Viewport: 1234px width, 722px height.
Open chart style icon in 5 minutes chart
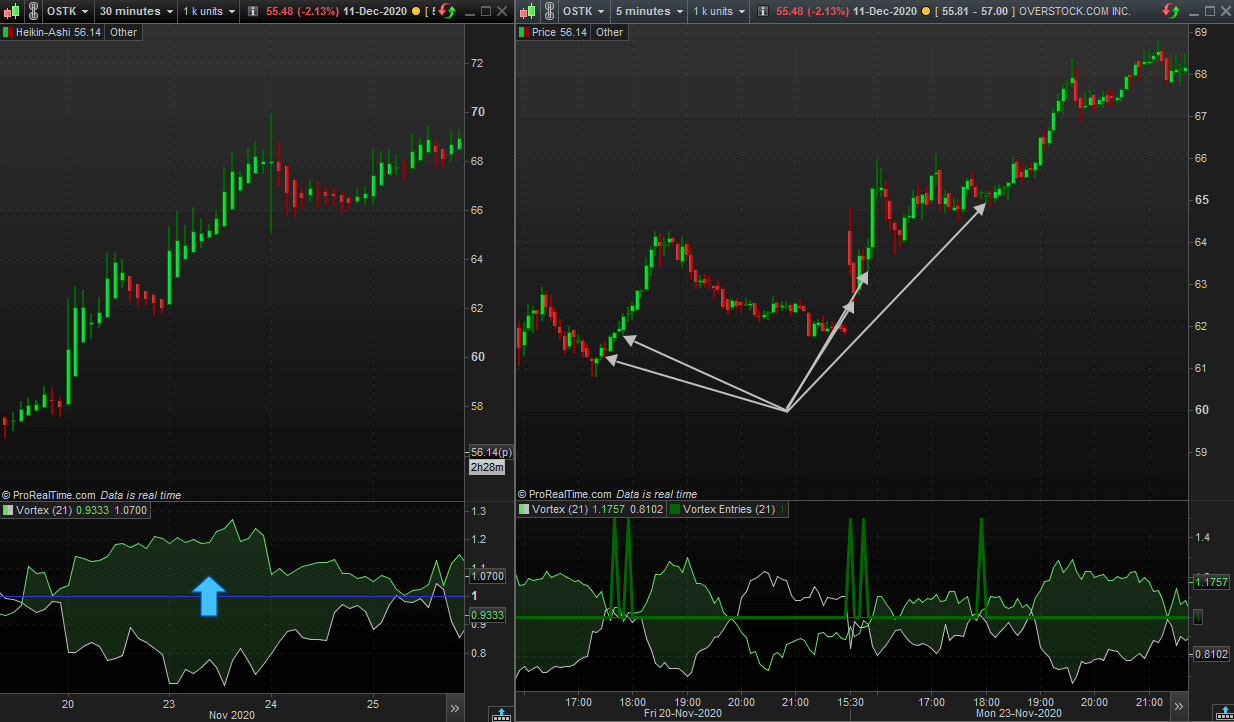[526, 11]
